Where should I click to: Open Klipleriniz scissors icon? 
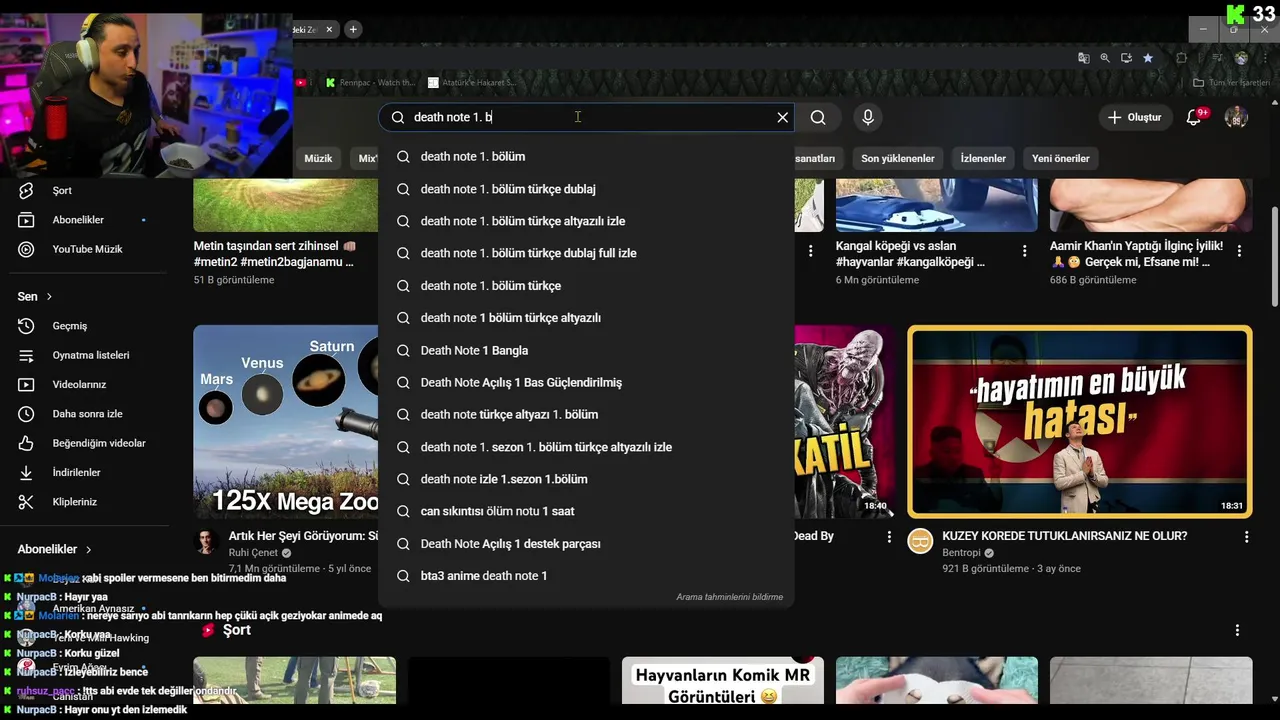click(27, 502)
